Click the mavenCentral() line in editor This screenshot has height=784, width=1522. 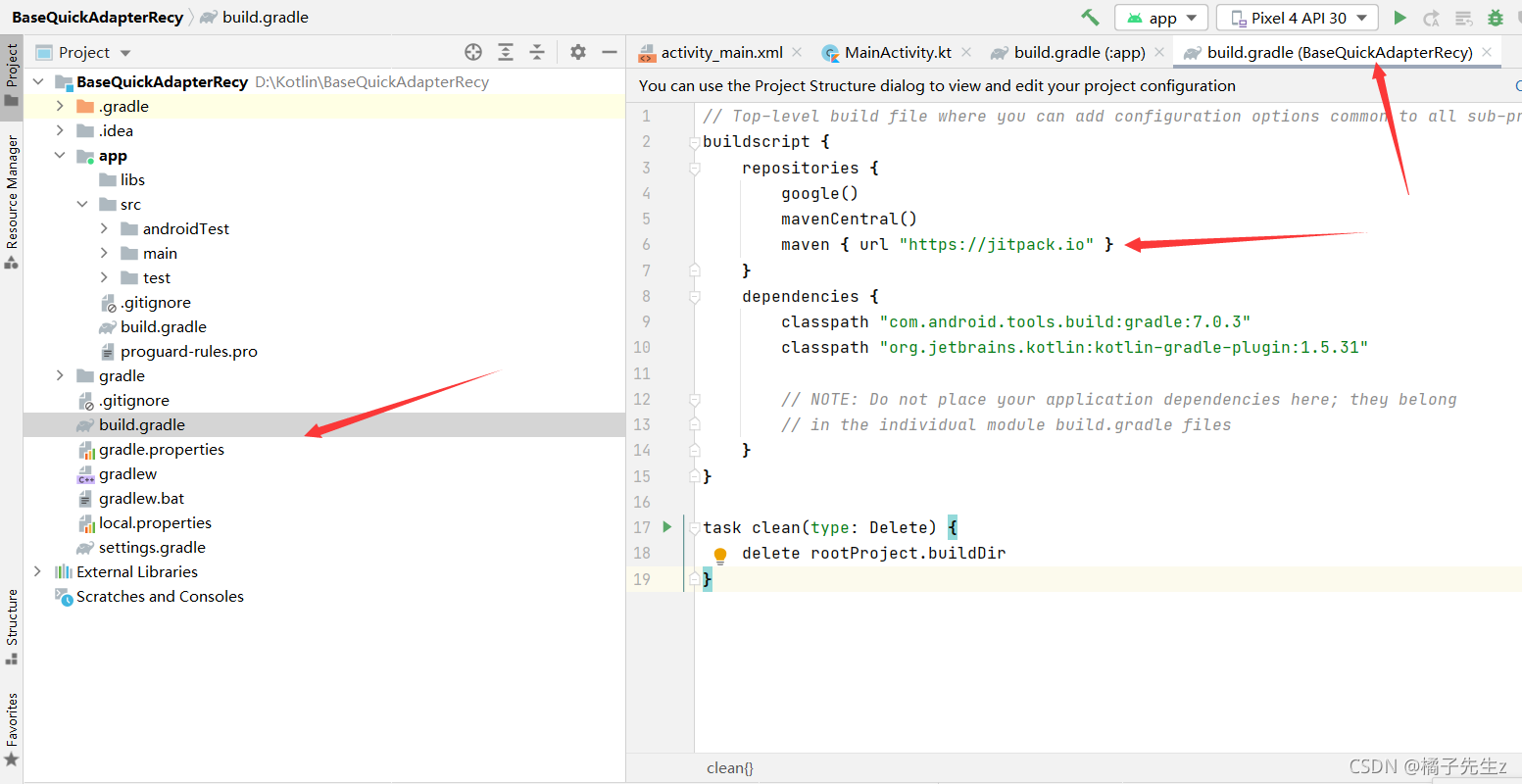click(849, 219)
